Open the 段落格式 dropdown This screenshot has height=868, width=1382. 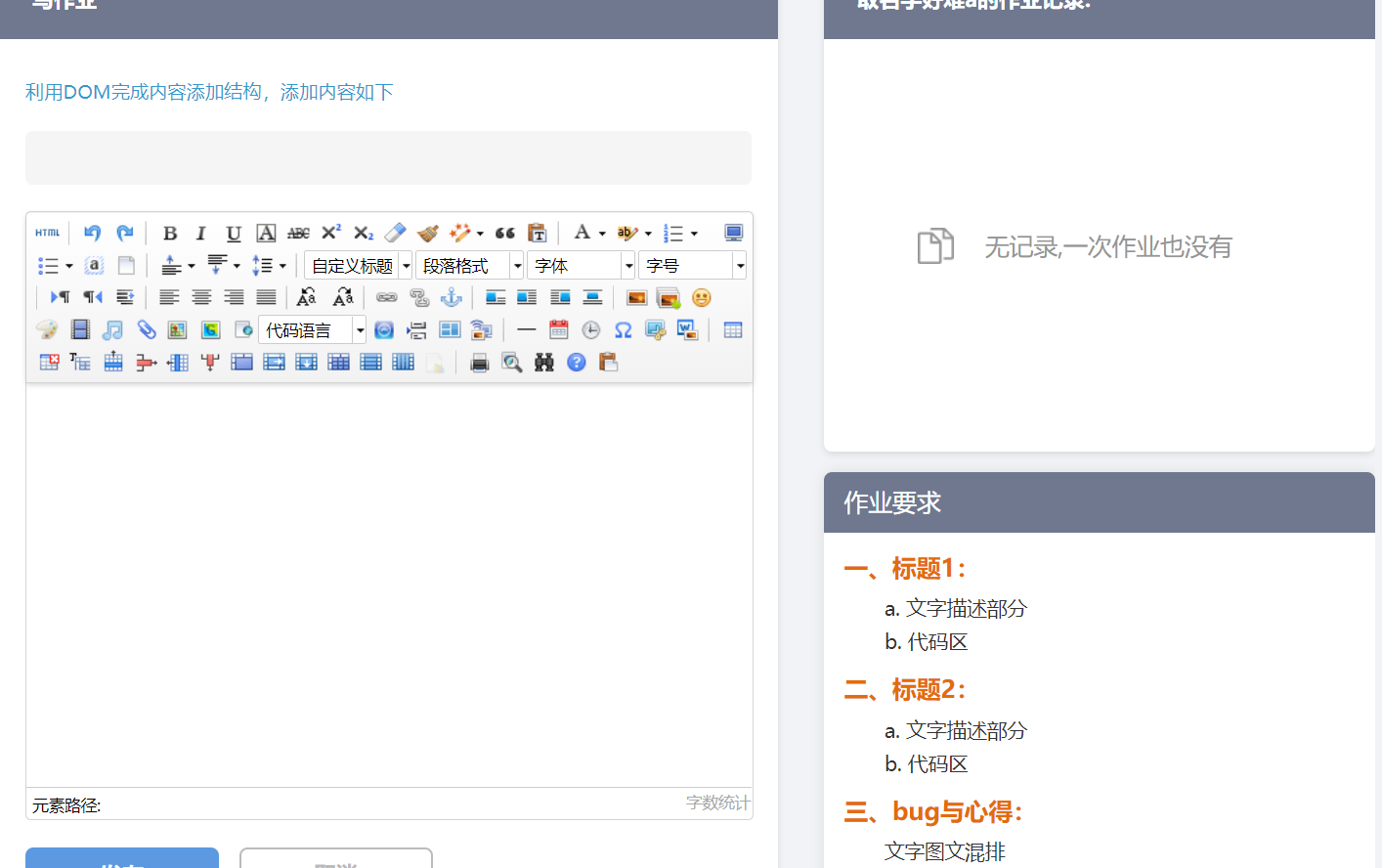(469, 266)
